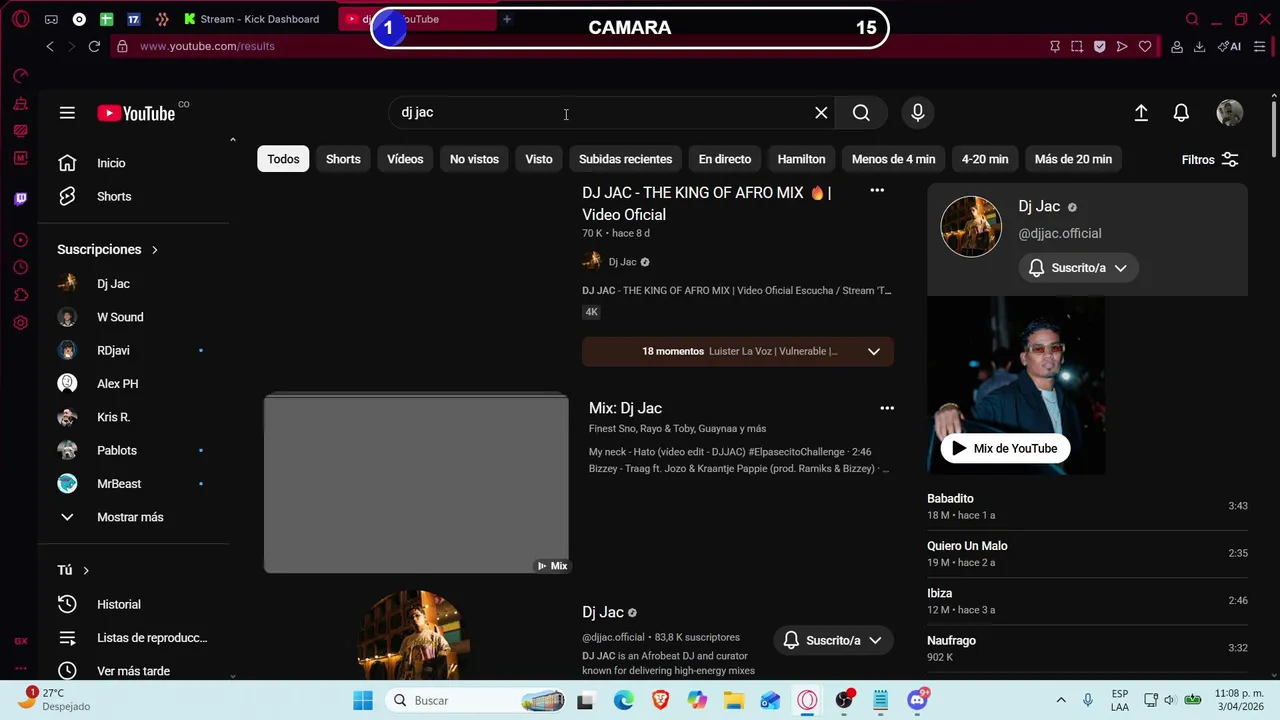Reload the page
1280x720 pixels.
tap(94, 46)
